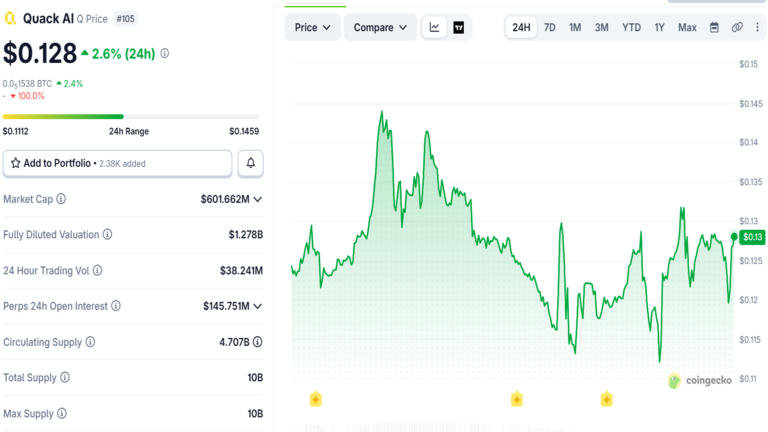Screen dimensions: 768x432
Task: Expand the Market Cap value chevron
Action: 258,199
